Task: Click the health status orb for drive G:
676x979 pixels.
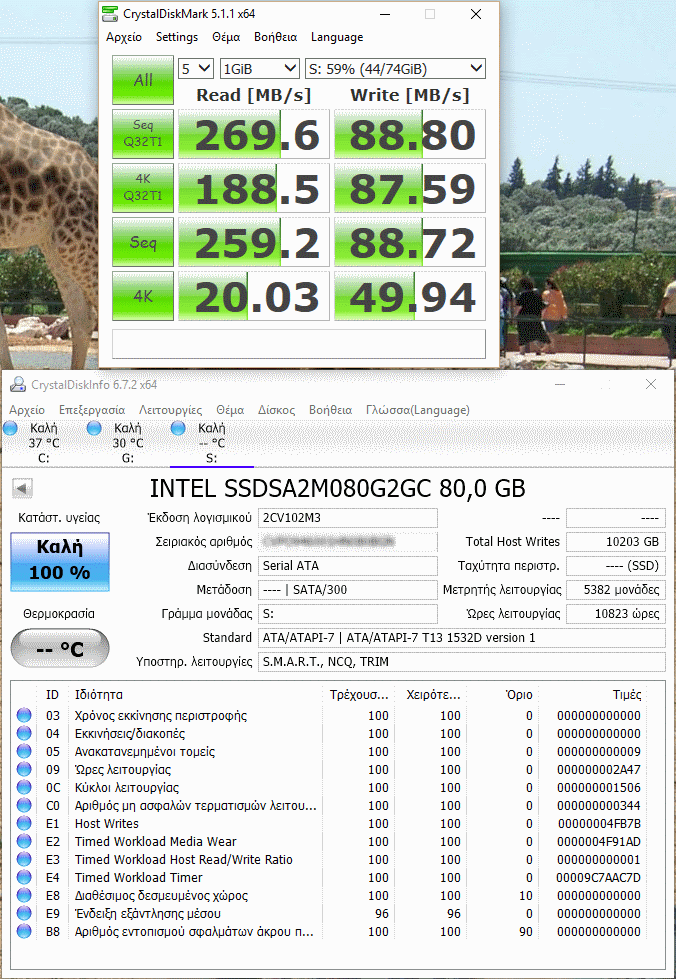Action: tap(94, 428)
